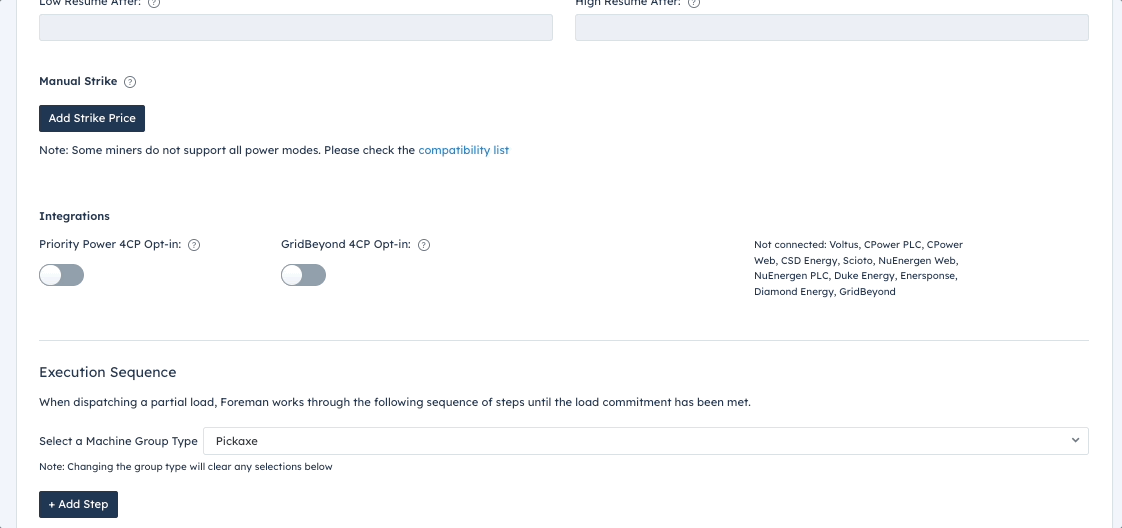1122x528 pixels.
Task: Click the + Add Step button
Action: (79, 504)
